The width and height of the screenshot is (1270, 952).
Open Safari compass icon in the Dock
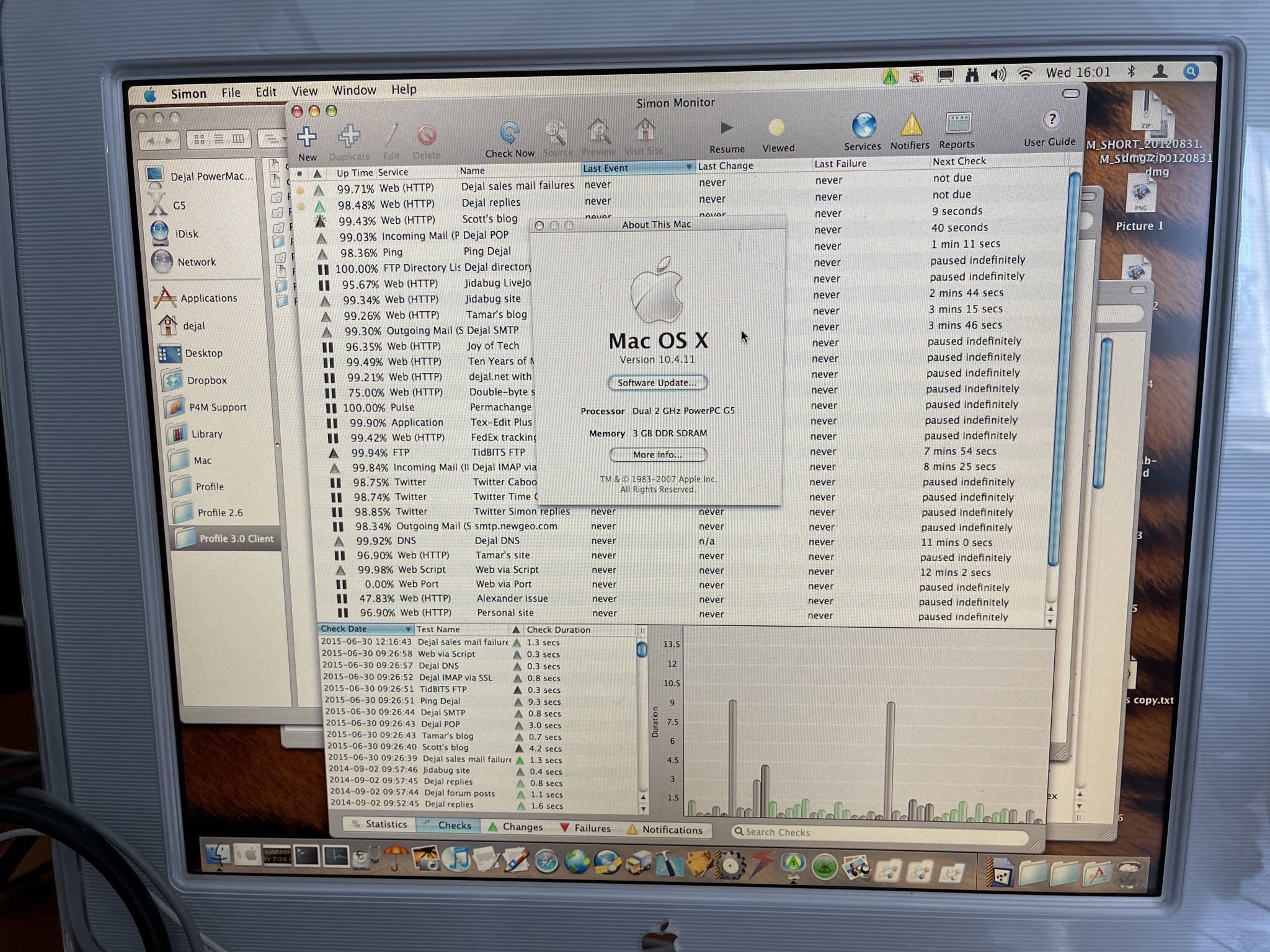point(546,862)
